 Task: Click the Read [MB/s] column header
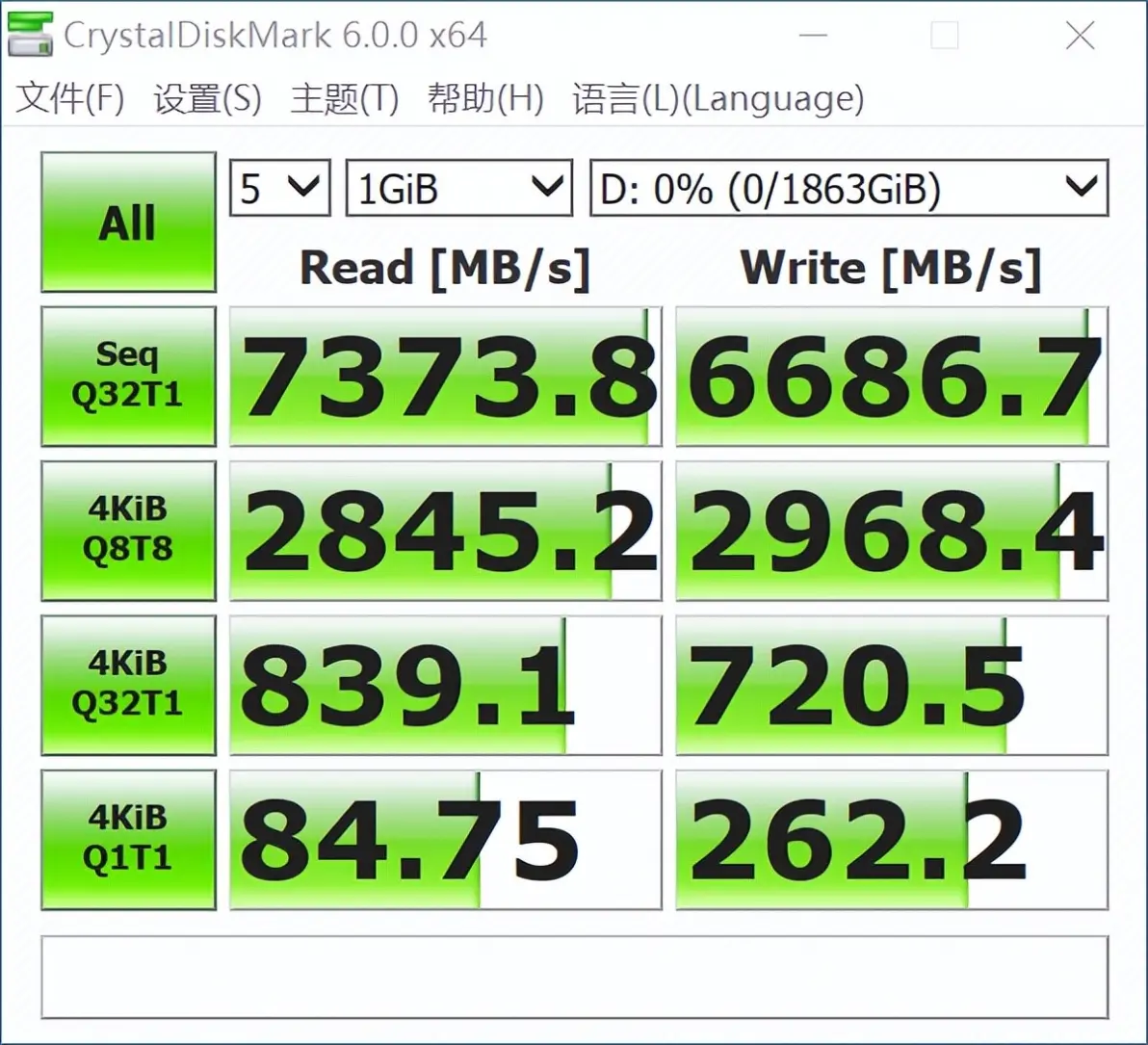(x=445, y=268)
